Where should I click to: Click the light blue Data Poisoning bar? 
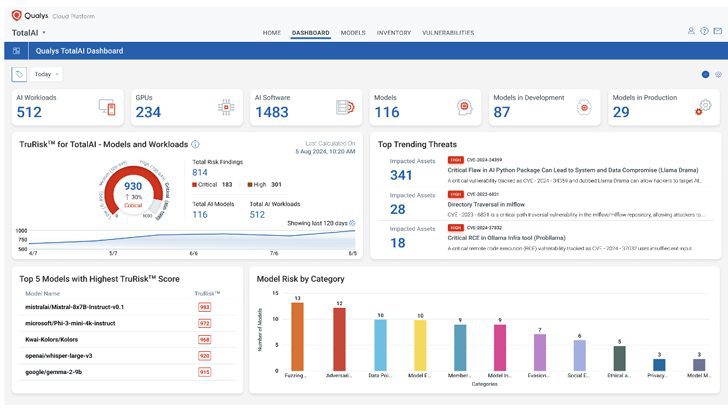click(380, 345)
